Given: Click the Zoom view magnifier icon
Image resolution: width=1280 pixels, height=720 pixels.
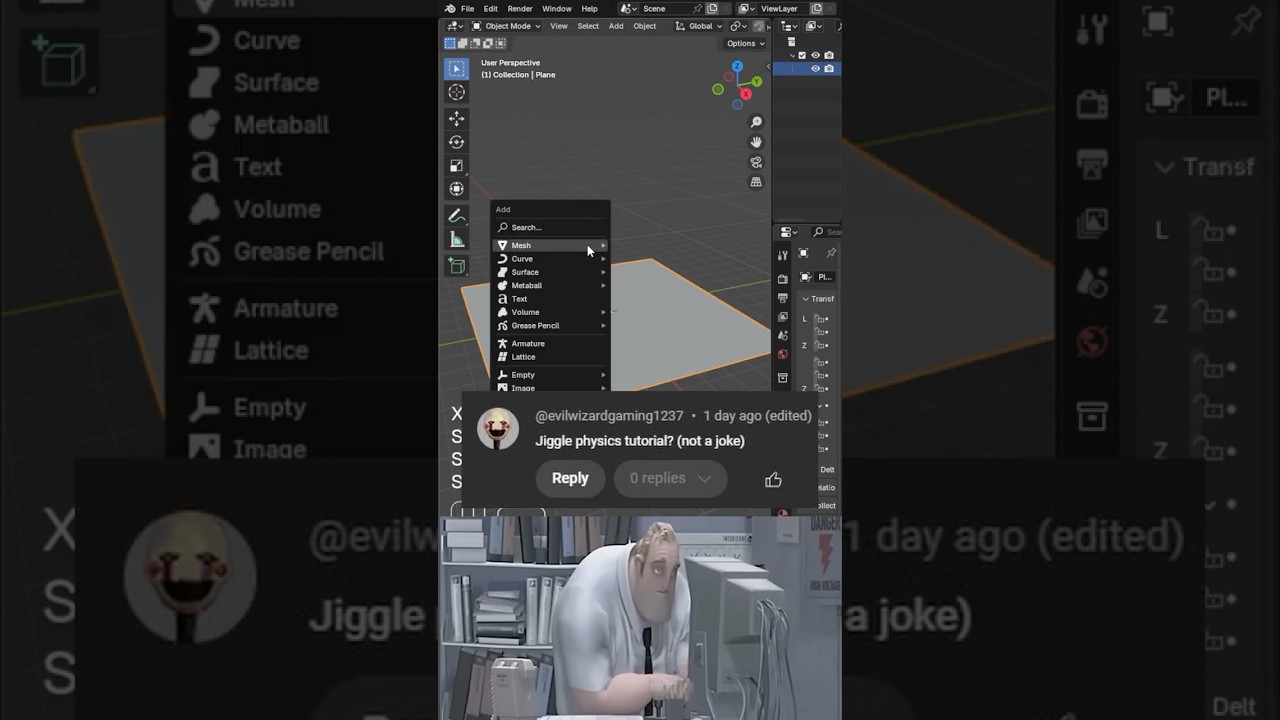Looking at the screenshot, I should [756, 122].
